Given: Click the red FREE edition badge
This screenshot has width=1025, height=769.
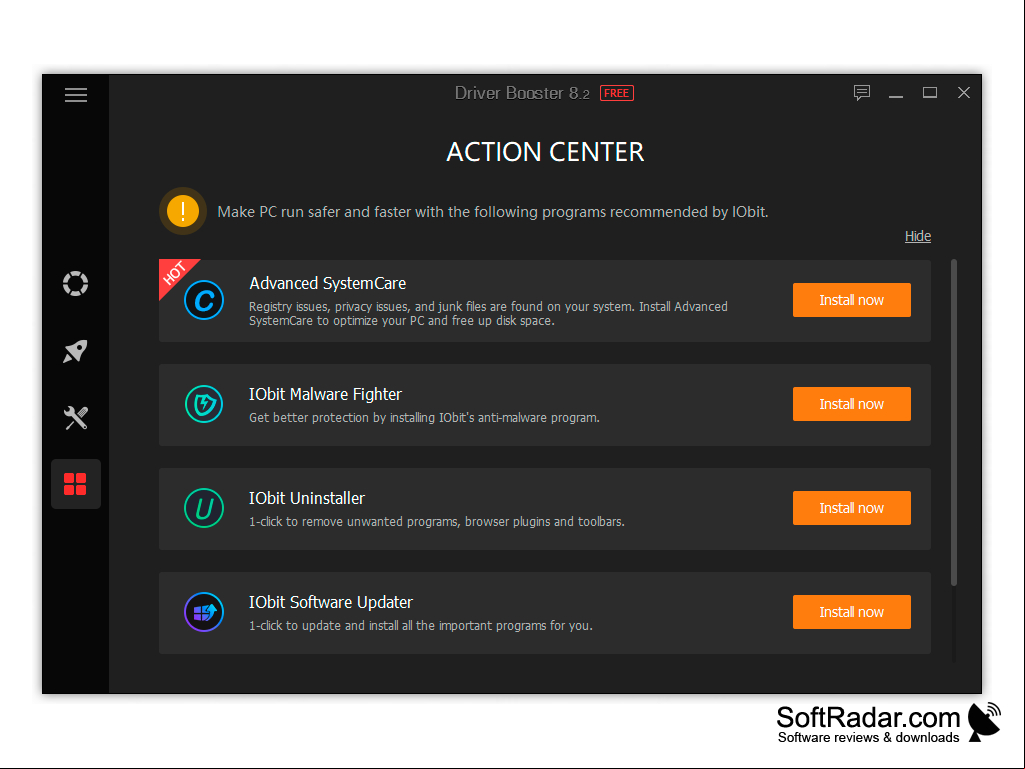Looking at the screenshot, I should coord(616,94).
